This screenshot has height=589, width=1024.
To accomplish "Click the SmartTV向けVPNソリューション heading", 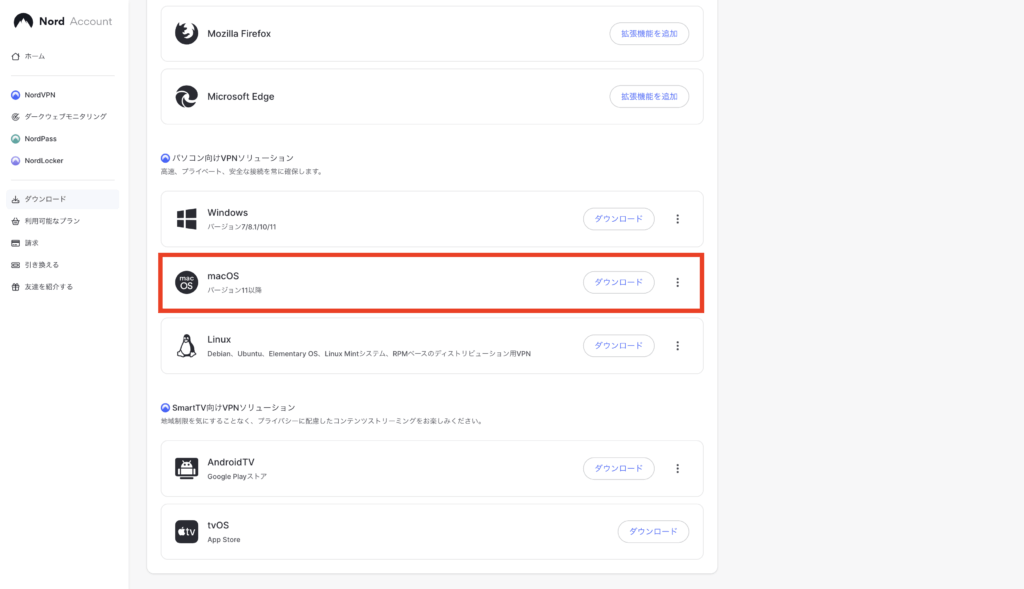I will click(233, 407).
